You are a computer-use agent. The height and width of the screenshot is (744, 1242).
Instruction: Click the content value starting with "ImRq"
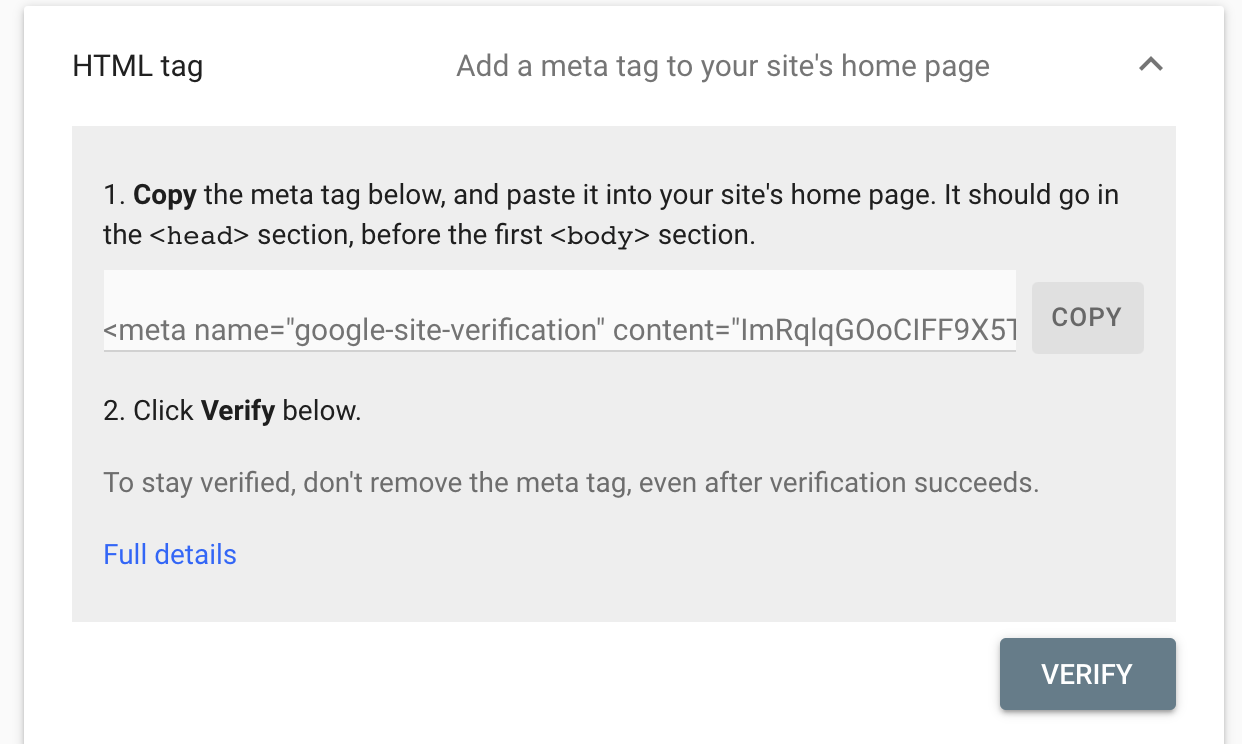877,330
